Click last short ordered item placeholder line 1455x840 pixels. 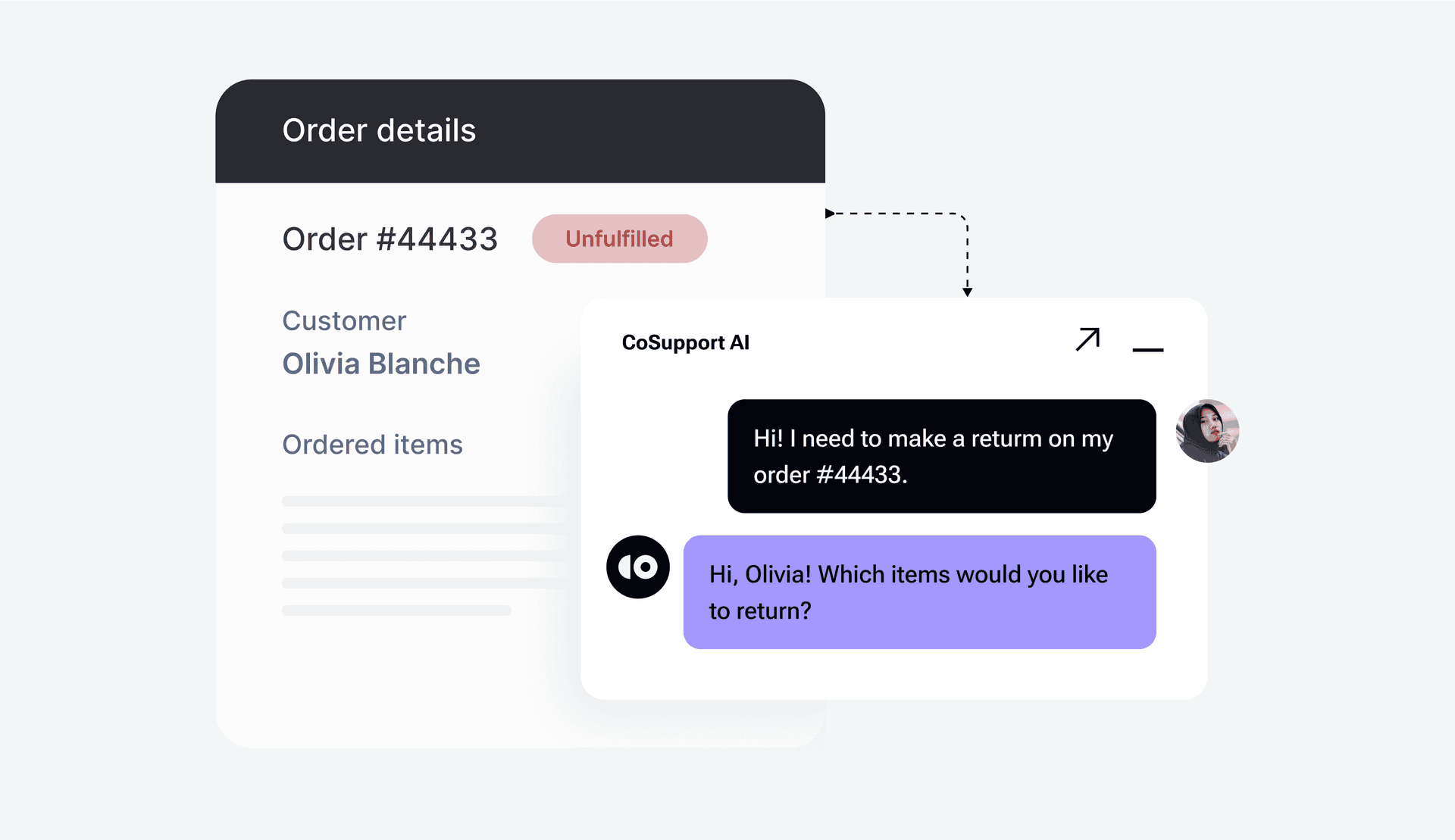click(396, 610)
